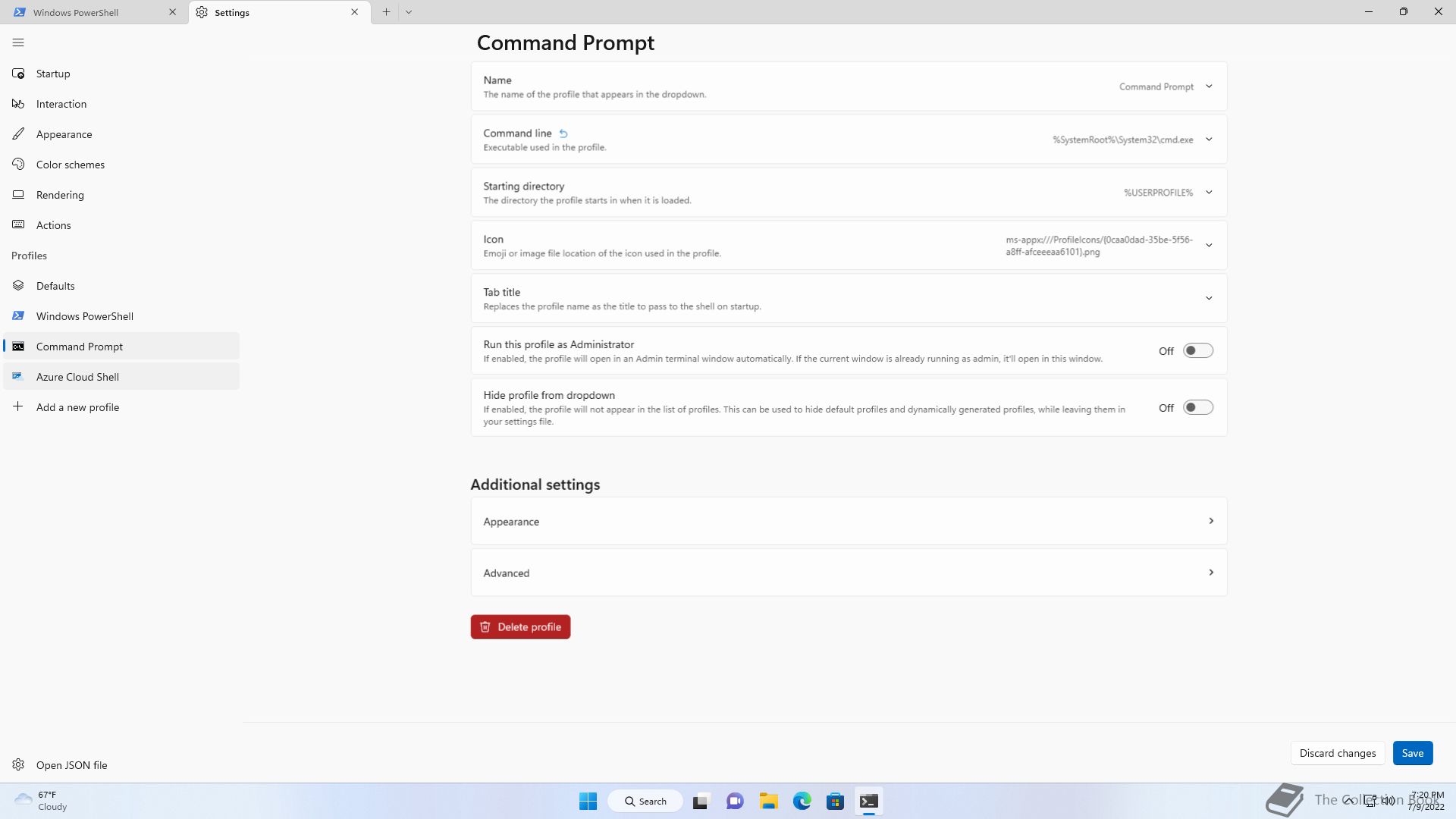Viewport: 1456px width, 819px height.
Task: Click the Terminal icon on taskbar
Action: point(869,802)
